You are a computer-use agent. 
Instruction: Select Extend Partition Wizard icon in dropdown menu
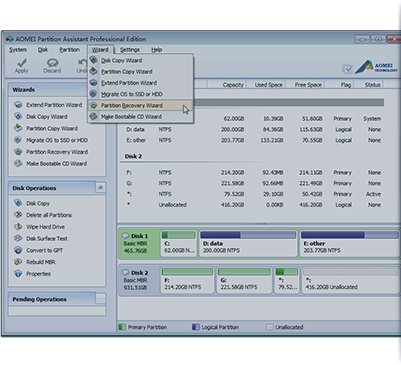(94, 83)
